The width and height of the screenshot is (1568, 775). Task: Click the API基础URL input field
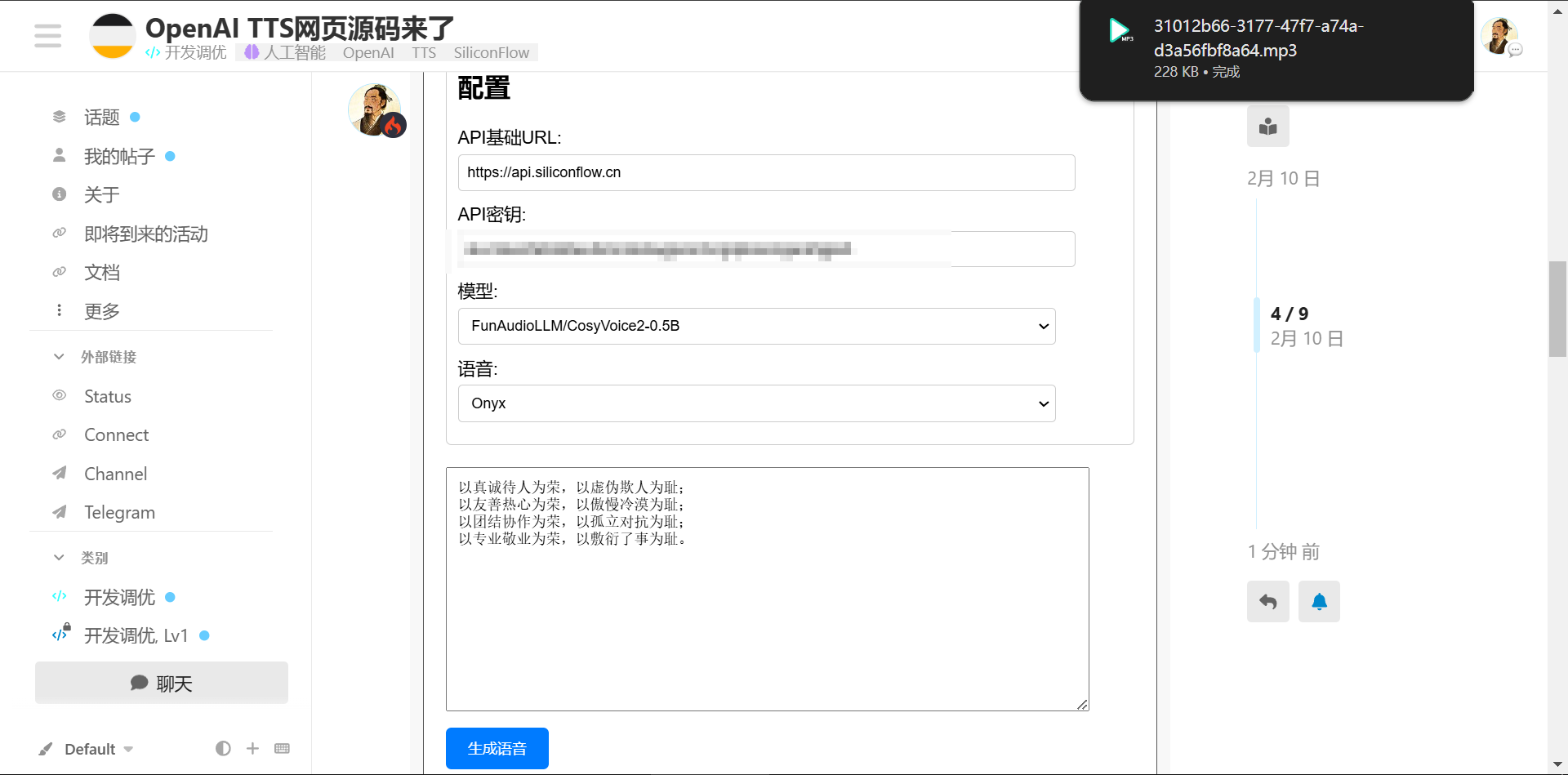[x=766, y=172]
